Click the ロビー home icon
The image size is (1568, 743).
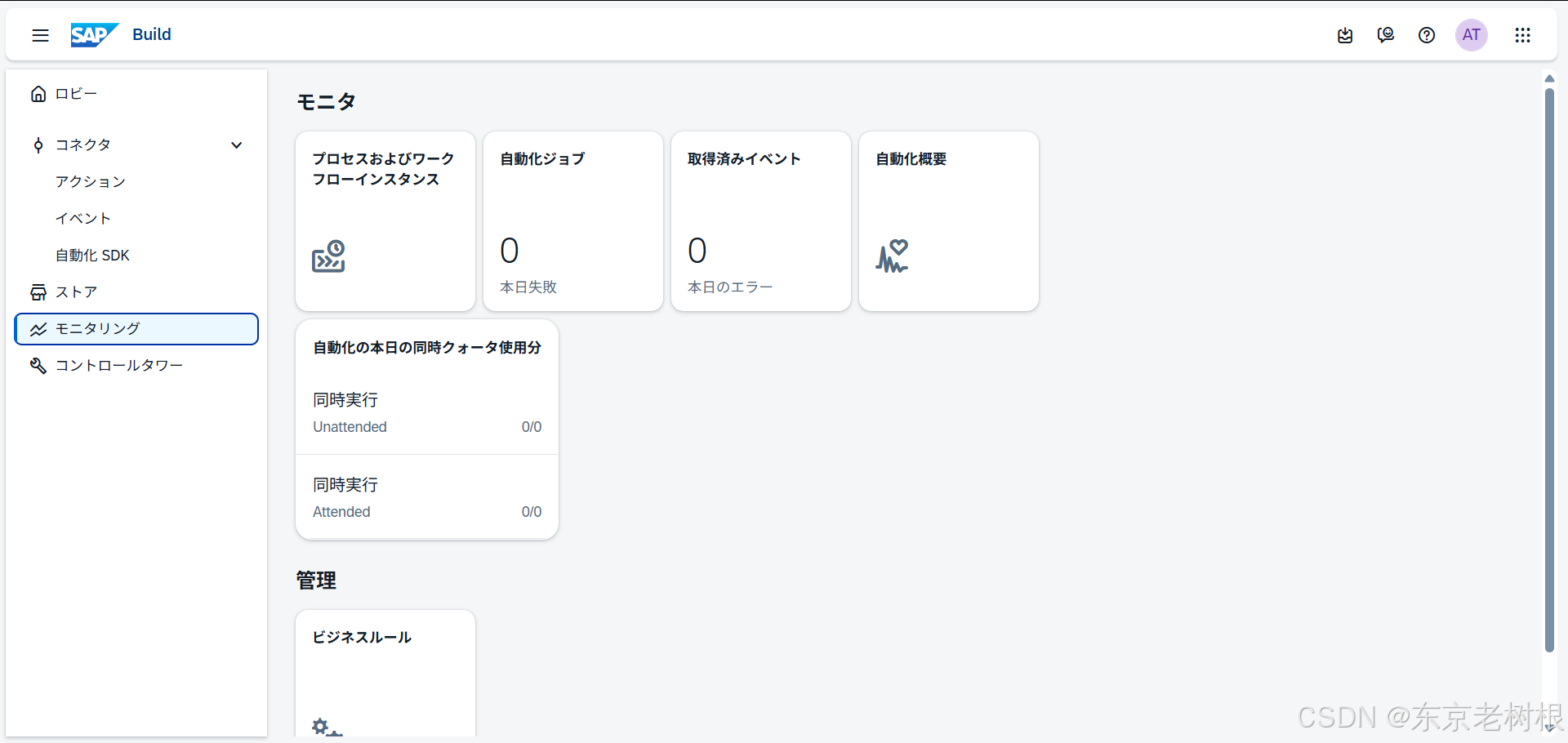pos(38,94)
